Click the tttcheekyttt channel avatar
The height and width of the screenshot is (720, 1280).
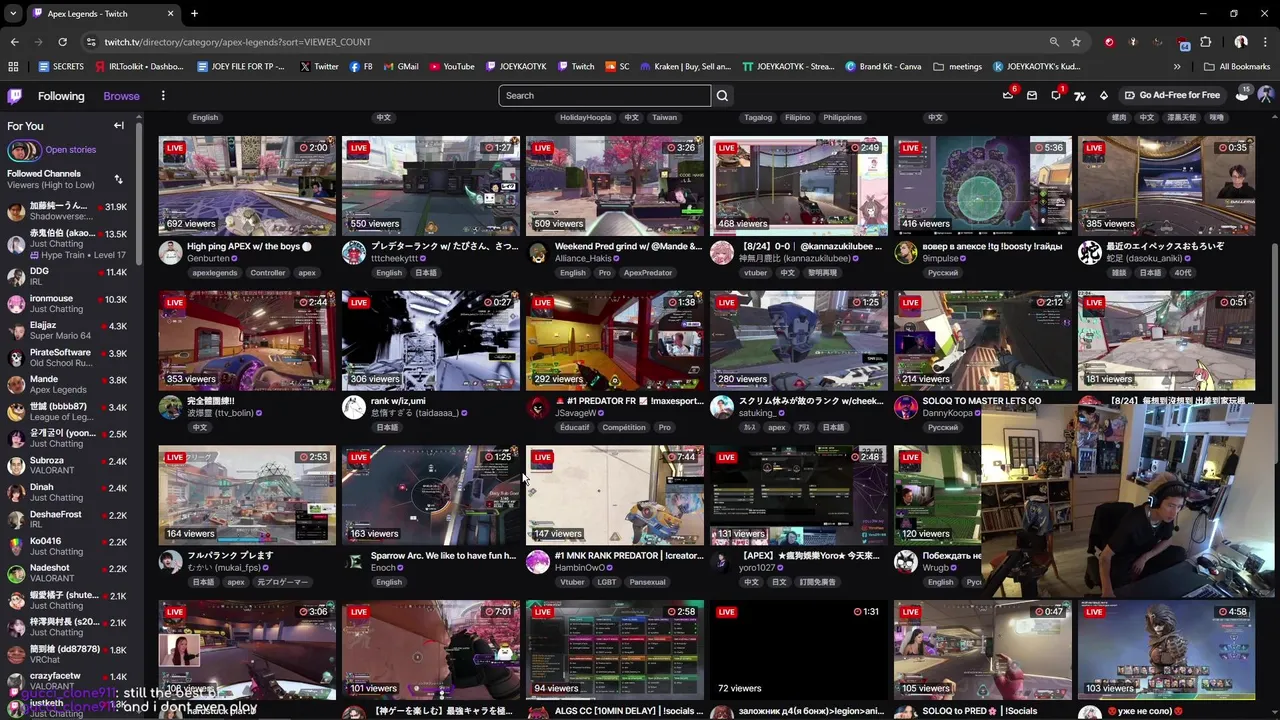pyautogui.click(x=354, y=253)
